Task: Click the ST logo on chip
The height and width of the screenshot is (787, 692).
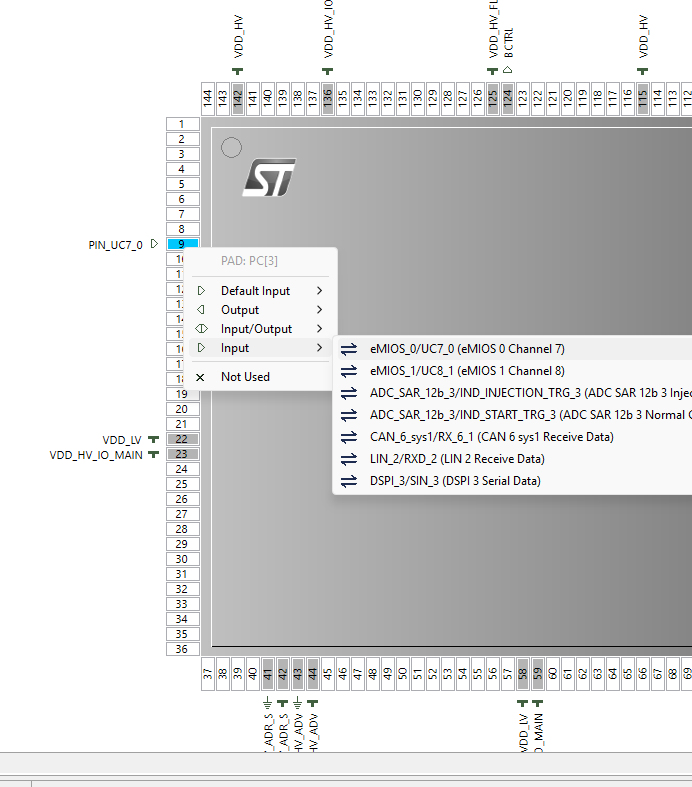Action: pos(269,178)
